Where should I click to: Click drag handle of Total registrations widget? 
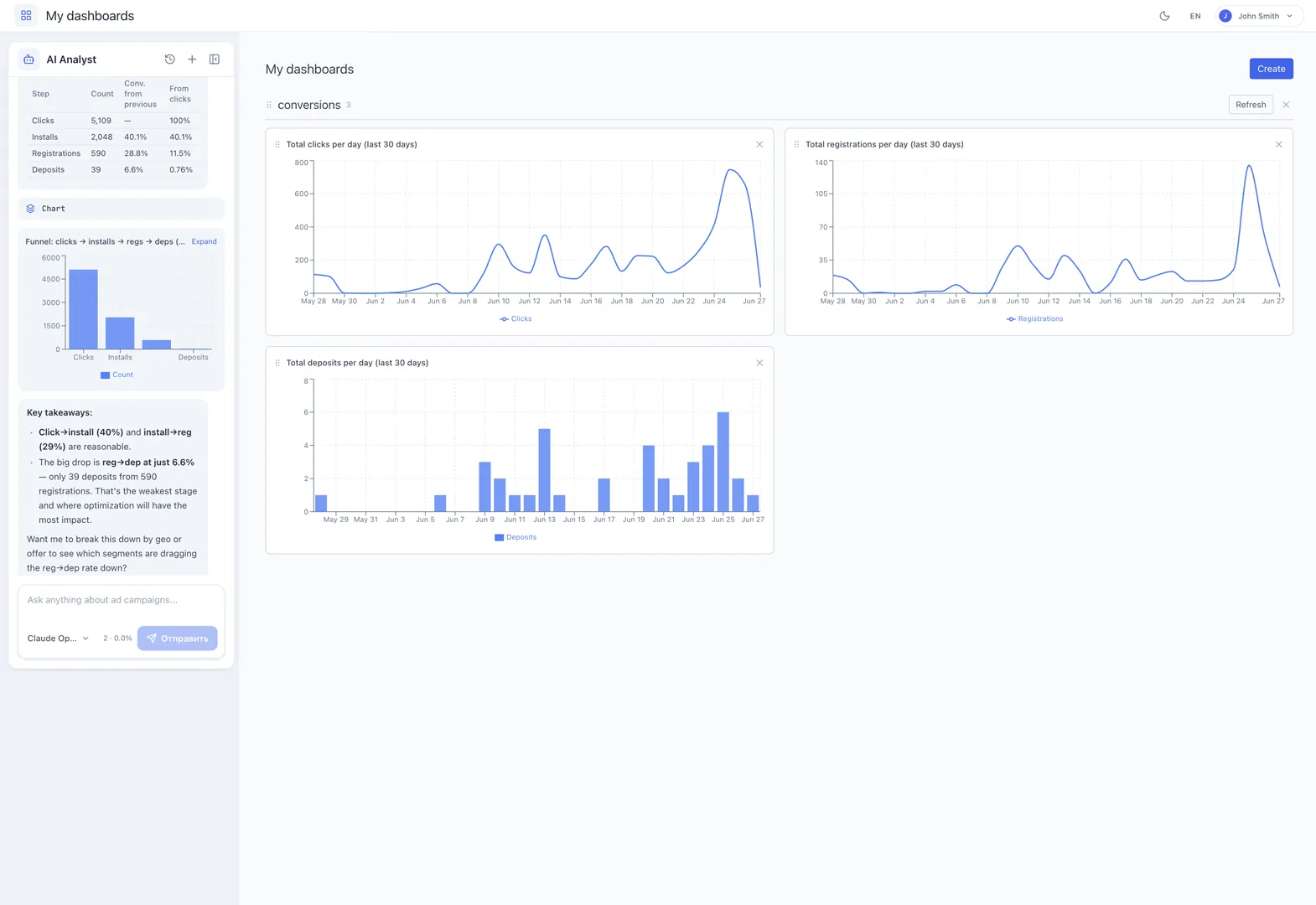click(x=796, y=144)
